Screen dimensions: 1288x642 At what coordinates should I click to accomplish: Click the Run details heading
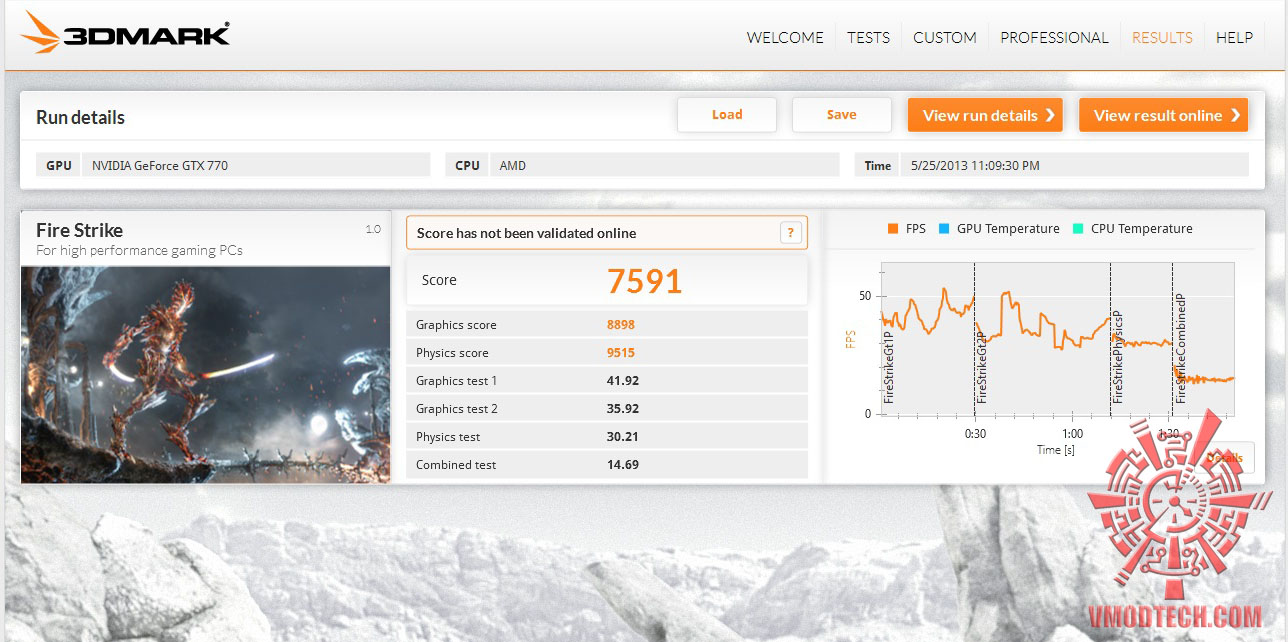pyautogui.click(x=81, y=117)
